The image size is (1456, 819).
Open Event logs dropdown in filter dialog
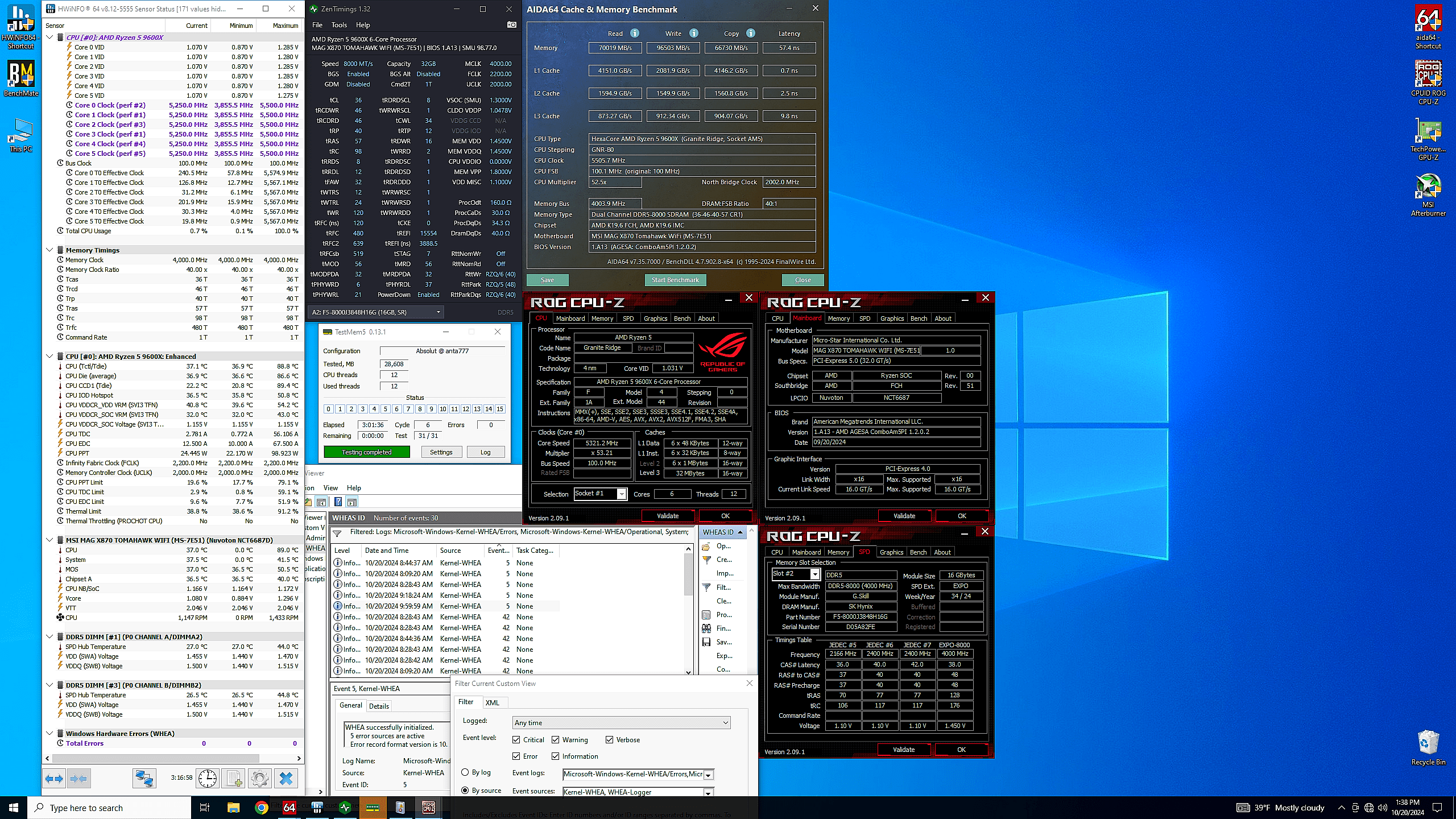point(708,775)
